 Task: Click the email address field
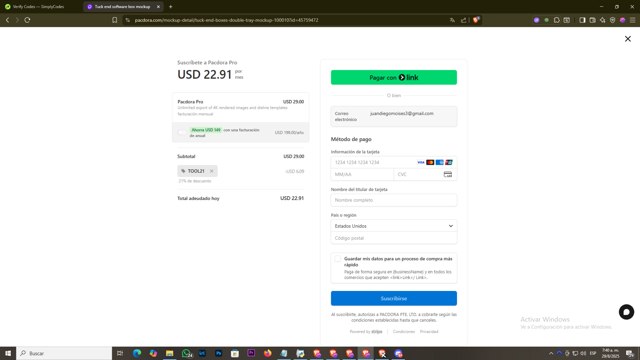click(x=393, y=116)
